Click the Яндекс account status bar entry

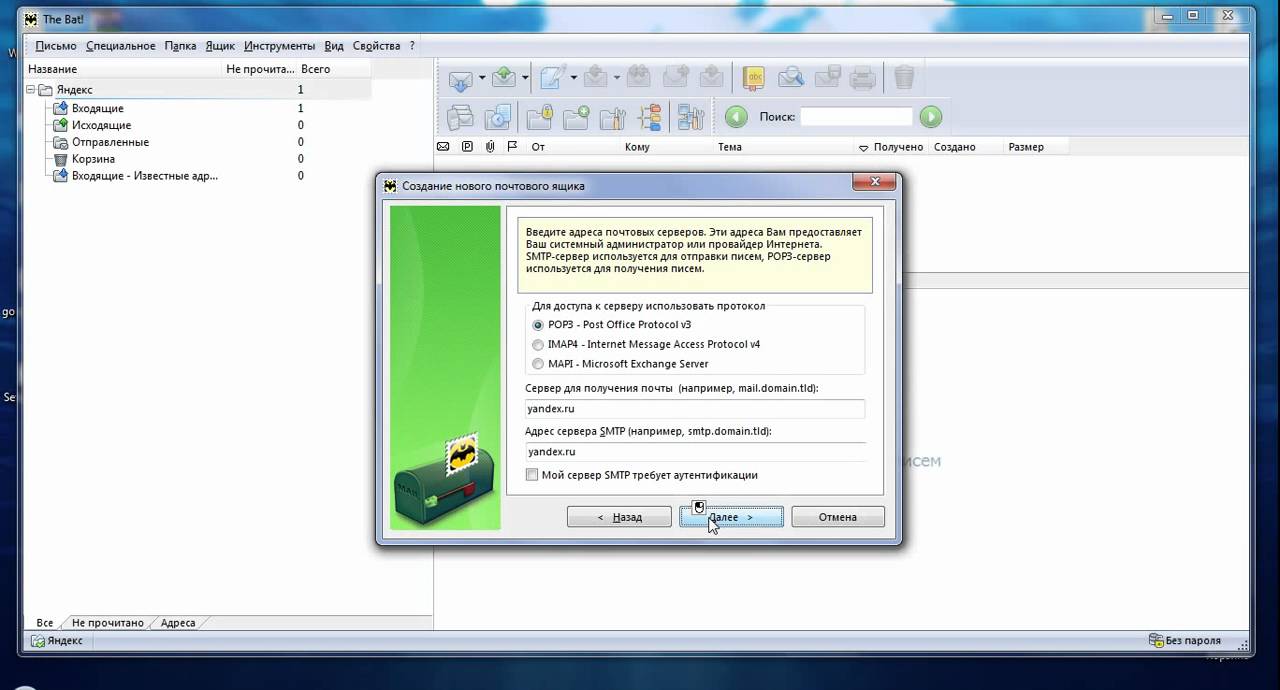pos(57,641)
